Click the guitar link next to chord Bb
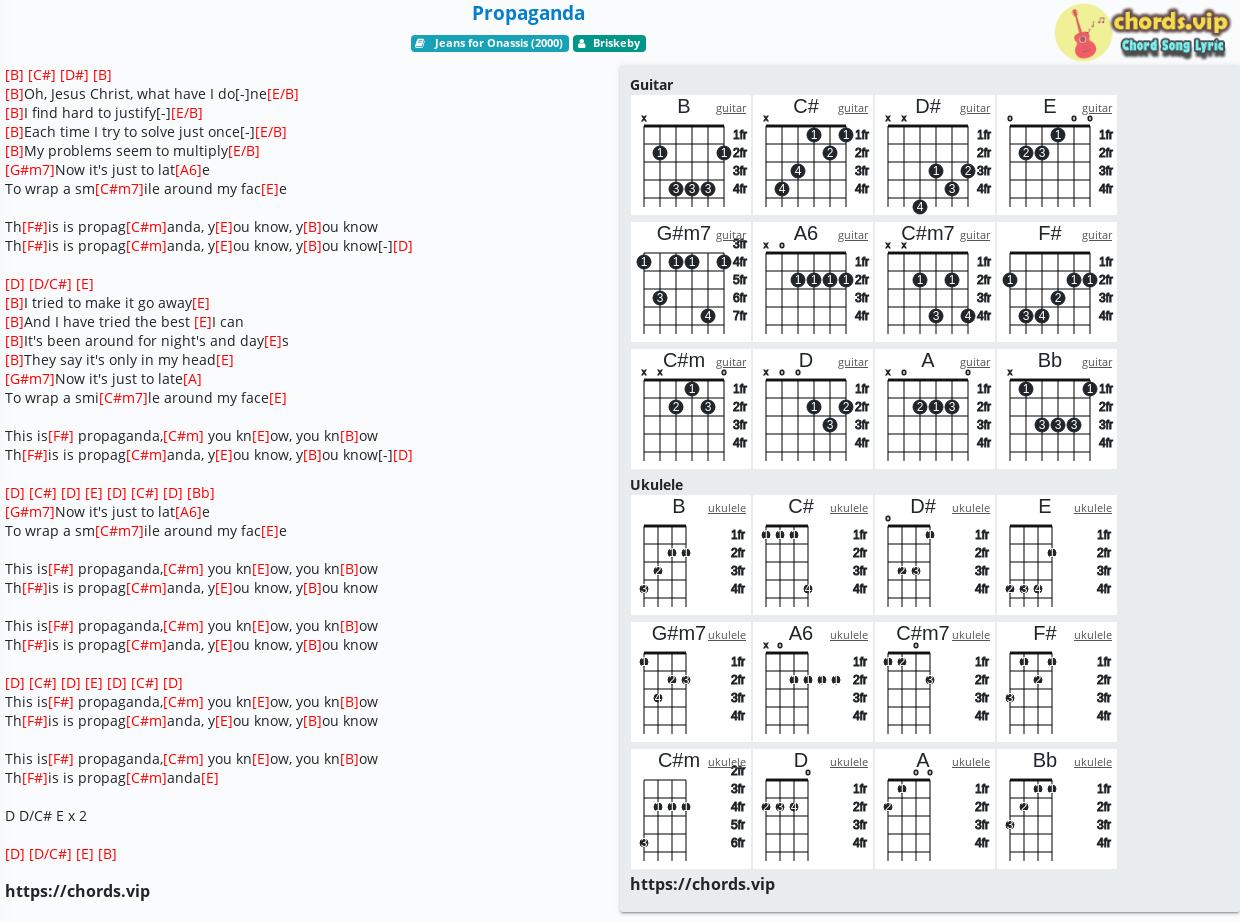 tap(1097, 362)
